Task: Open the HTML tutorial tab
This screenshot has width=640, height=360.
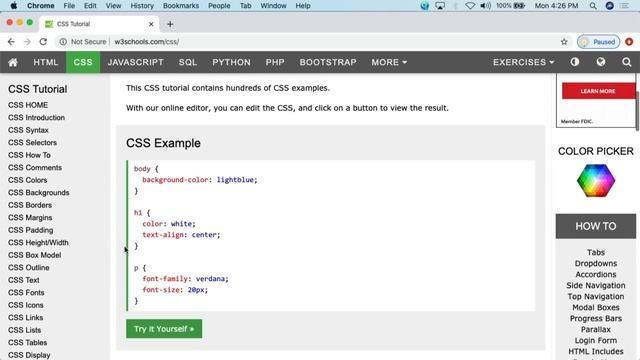Action: click(46, 62)
